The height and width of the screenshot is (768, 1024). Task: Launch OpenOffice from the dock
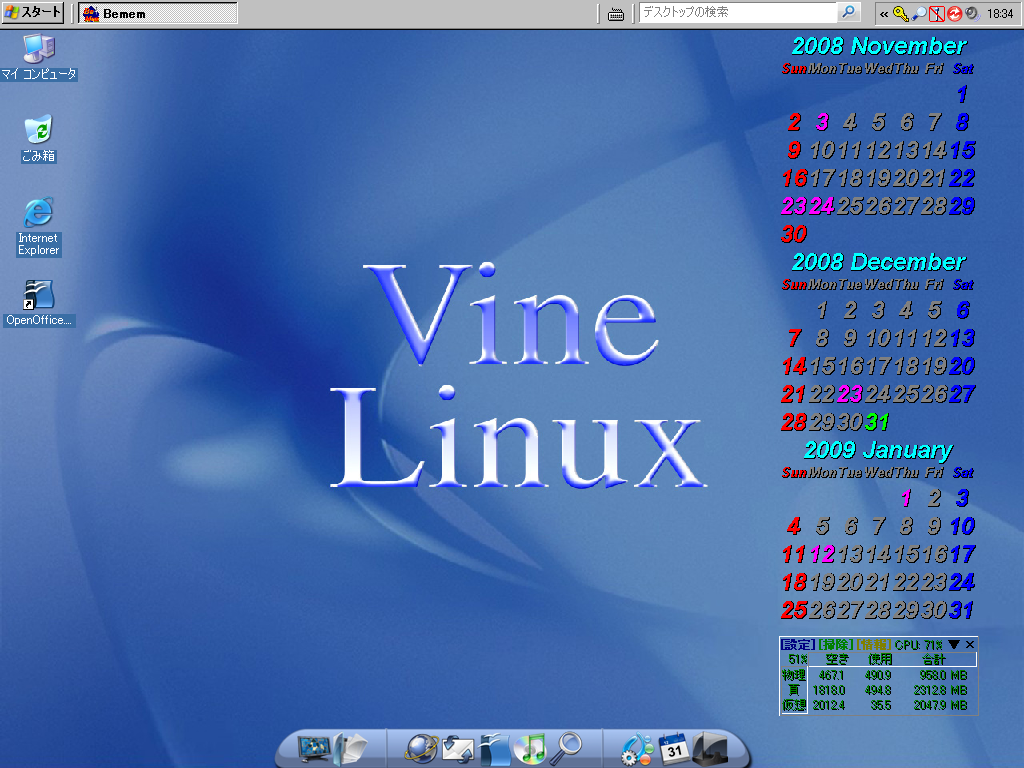click(494, 749)
